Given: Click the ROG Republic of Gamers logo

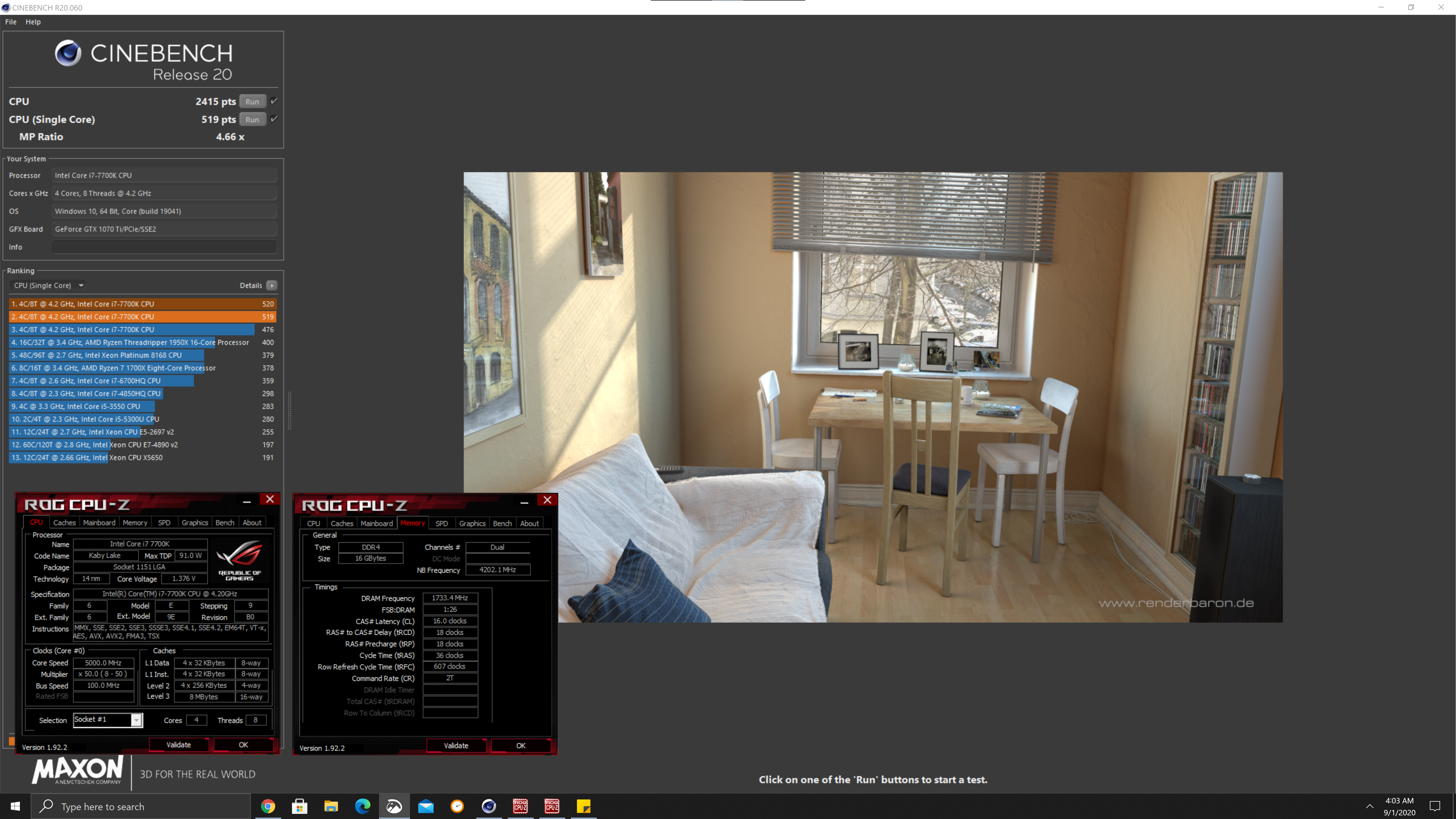Looking at the screenshot, I should tap(240, 561).
